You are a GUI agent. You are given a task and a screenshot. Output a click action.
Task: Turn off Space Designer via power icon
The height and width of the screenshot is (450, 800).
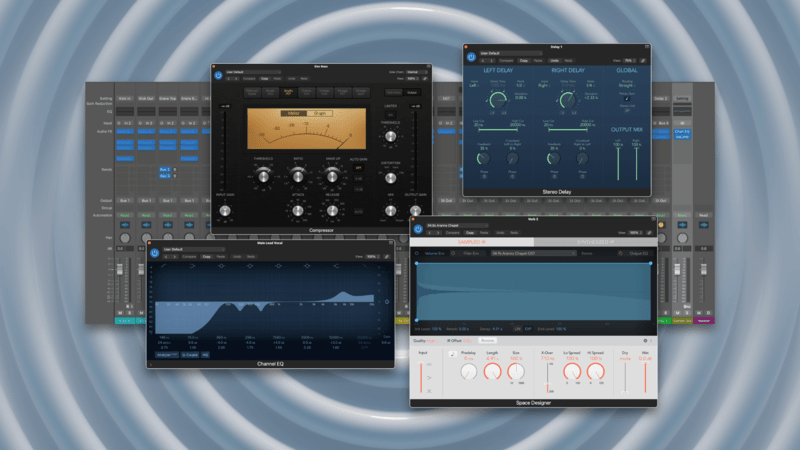(x=419, y=228)
